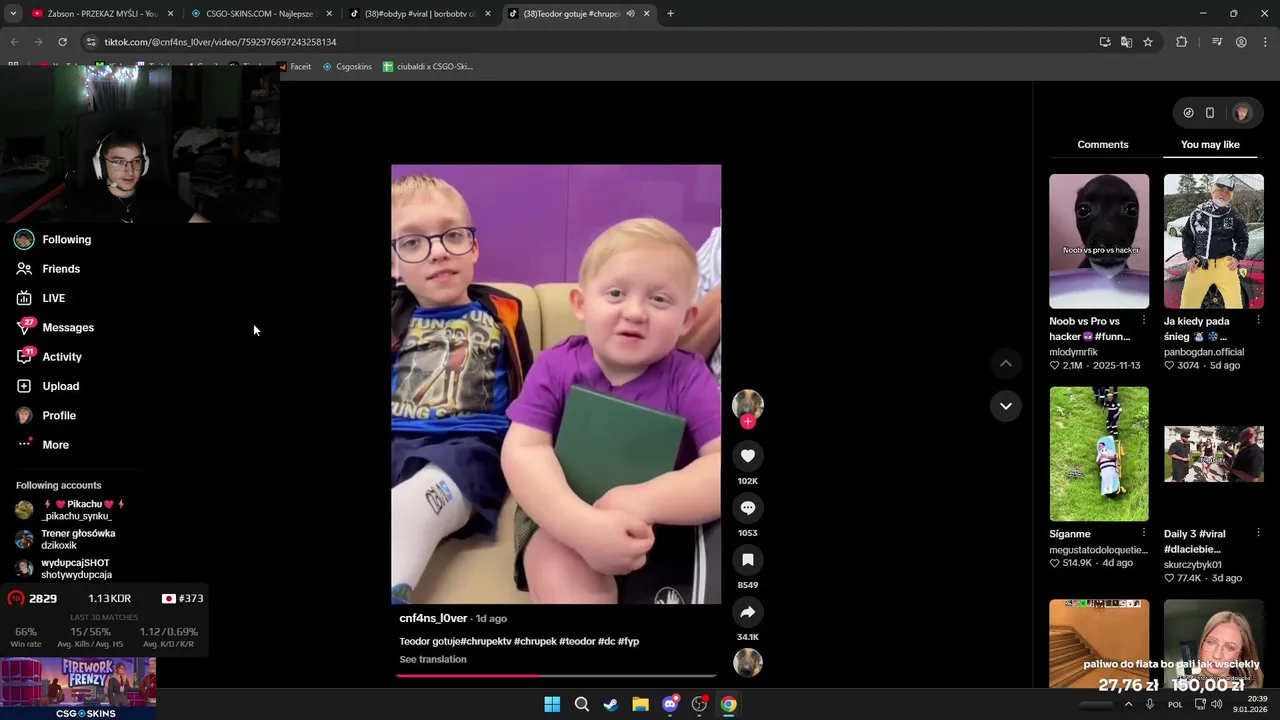1280x720 pixels.
Task: Save the video with the bookmark icon
Action: click(x=747, y=560)
